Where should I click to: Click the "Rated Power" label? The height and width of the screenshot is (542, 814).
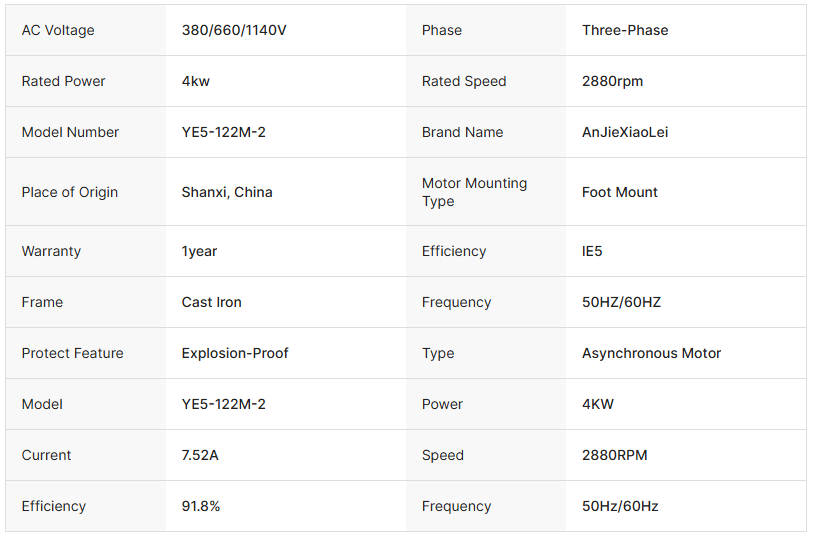(63, 81)
